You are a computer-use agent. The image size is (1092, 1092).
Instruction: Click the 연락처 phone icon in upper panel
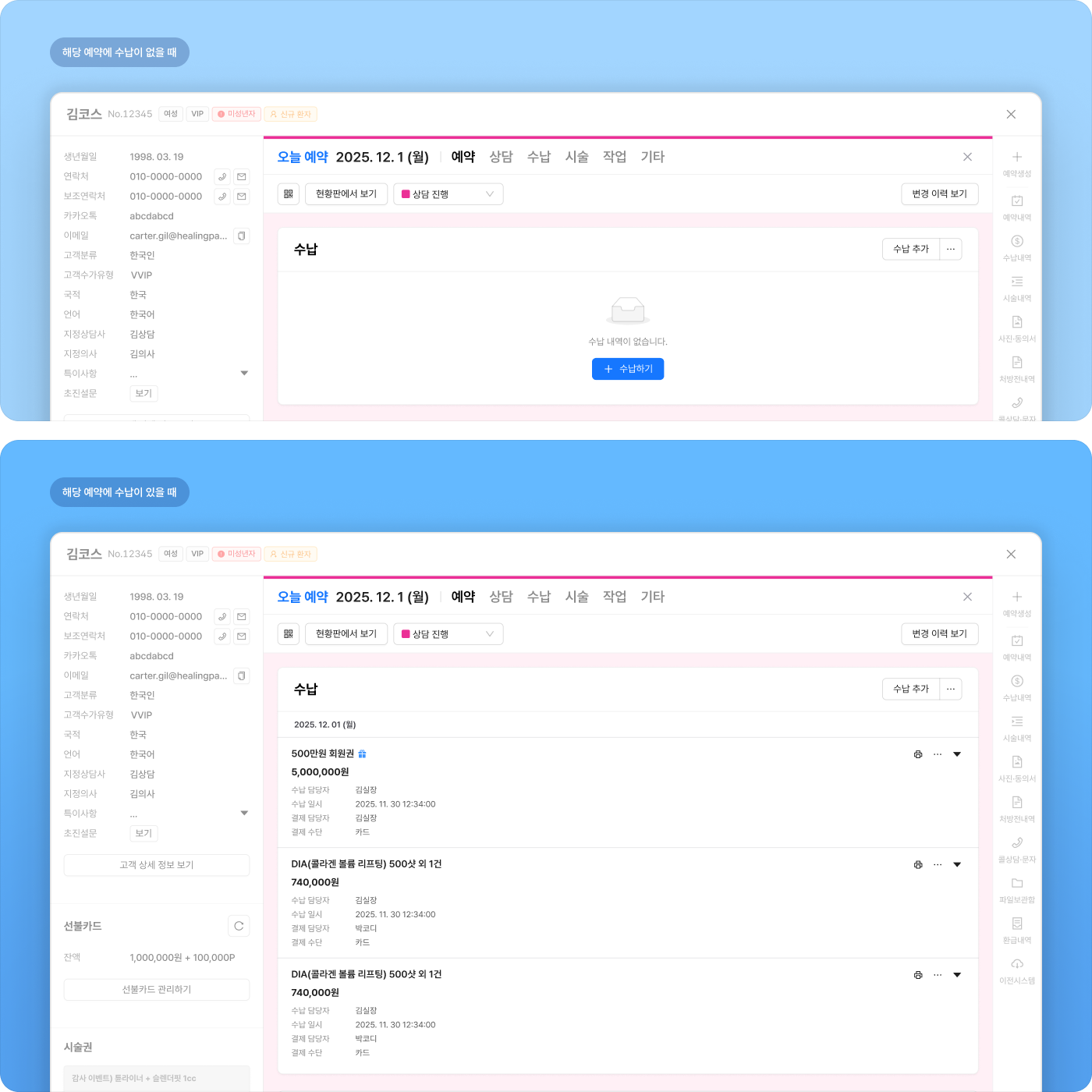pyautogui.click(x=222, y=177)
